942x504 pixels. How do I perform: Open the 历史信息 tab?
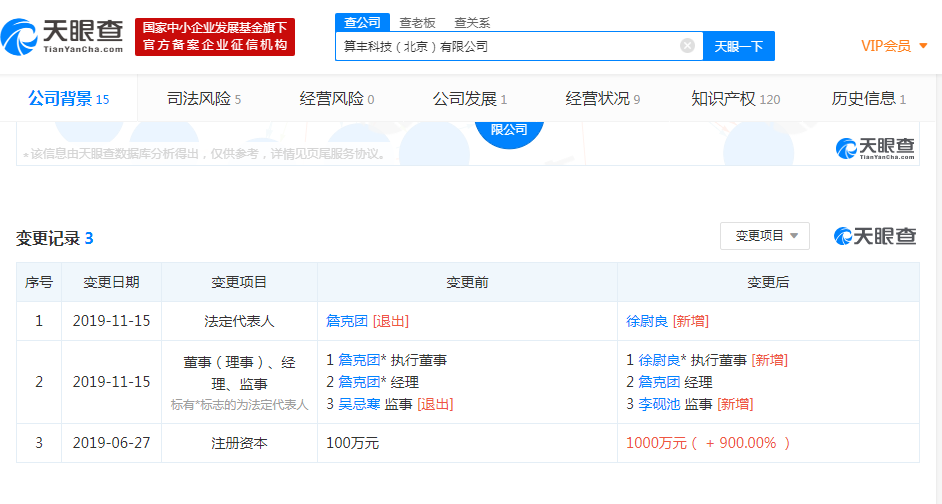[869, 99]
